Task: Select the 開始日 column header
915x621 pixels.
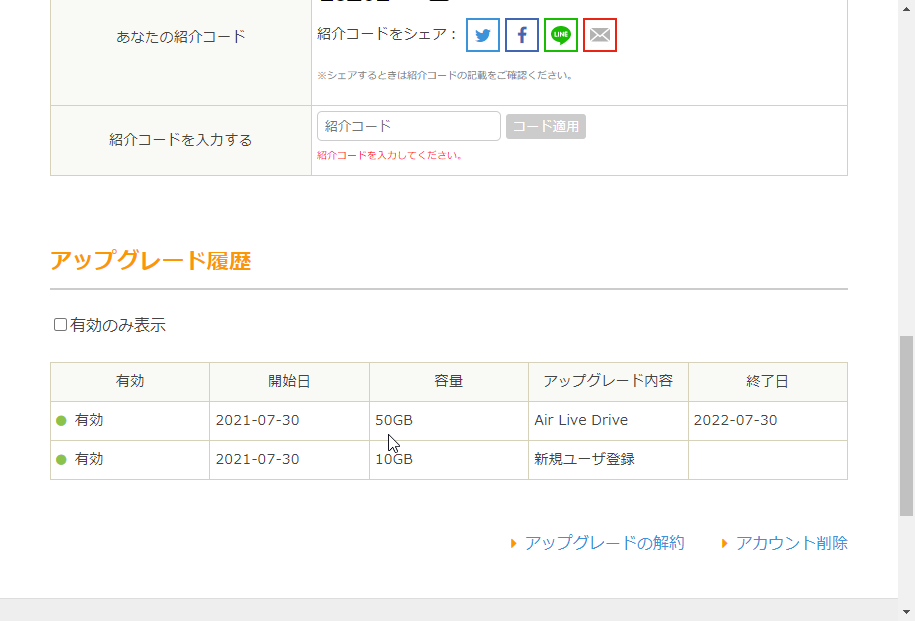Action: (289, 381)
